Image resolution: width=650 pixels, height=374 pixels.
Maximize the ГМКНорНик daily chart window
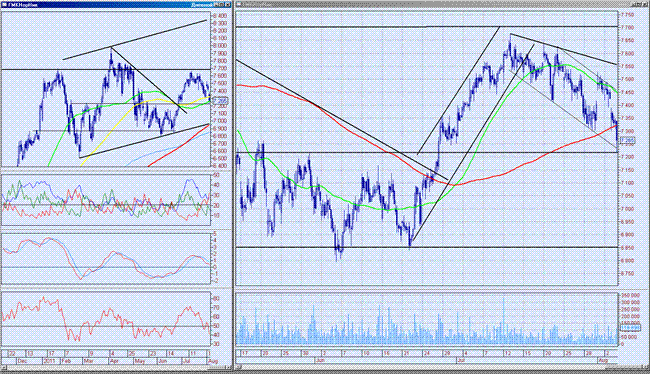tap(222, 5)
